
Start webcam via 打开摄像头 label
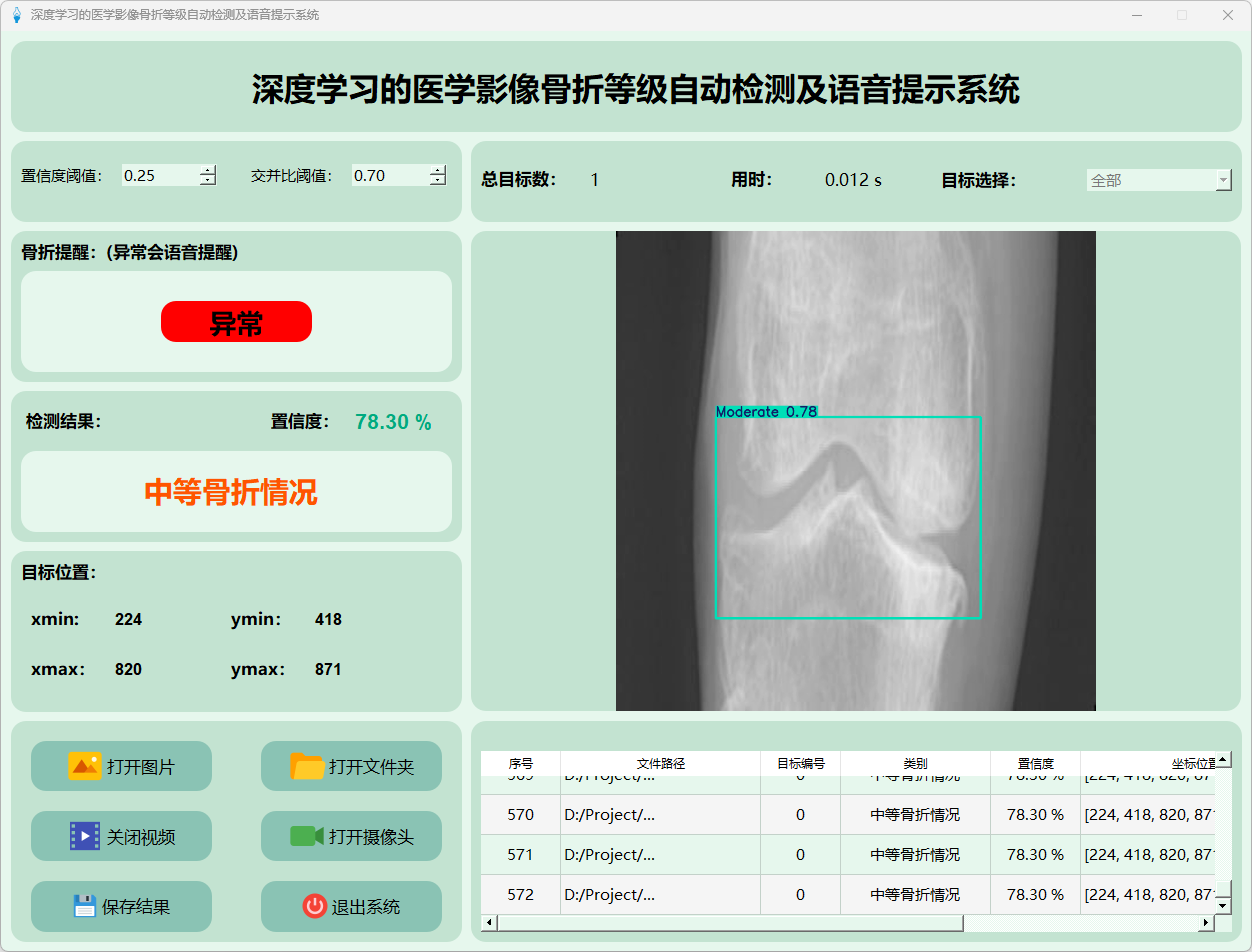point(371,837)
